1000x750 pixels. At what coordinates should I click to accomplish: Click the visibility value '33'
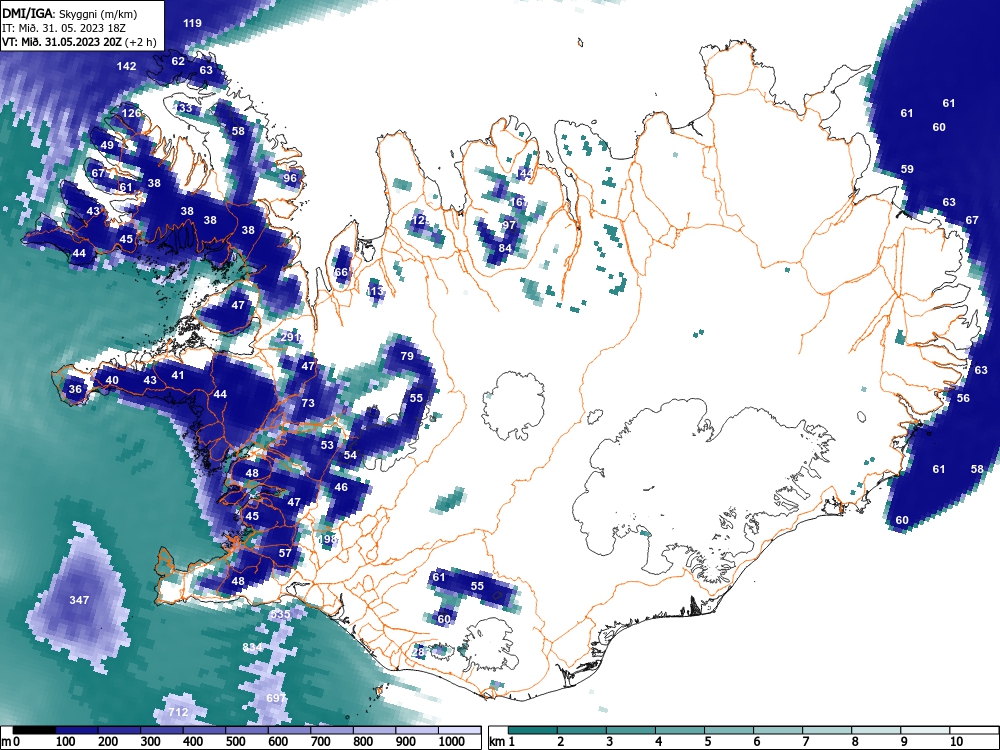[185, 108]
